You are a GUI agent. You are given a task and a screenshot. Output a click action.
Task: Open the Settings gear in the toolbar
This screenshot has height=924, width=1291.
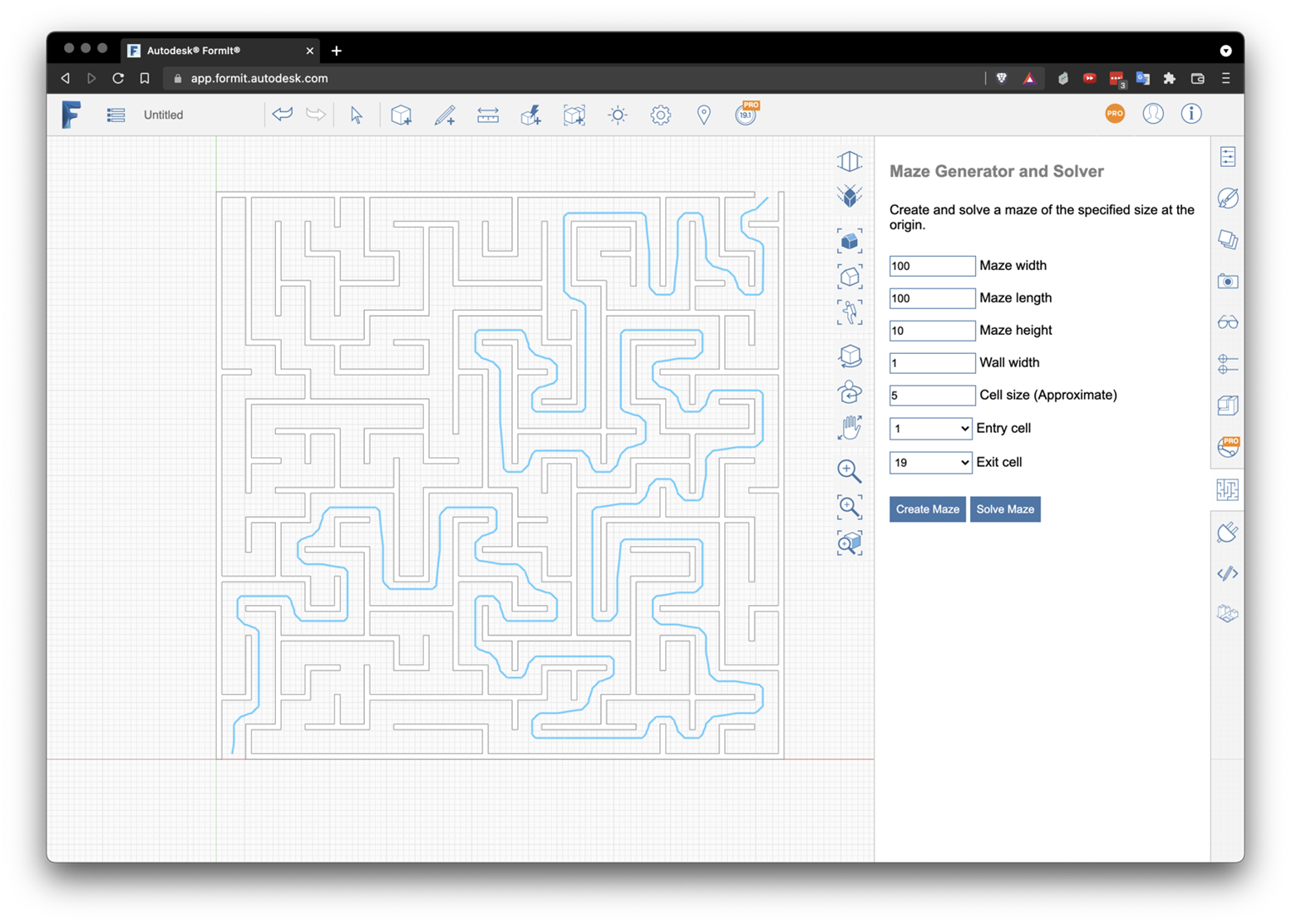pyautogui.click(x=661, y=115)
